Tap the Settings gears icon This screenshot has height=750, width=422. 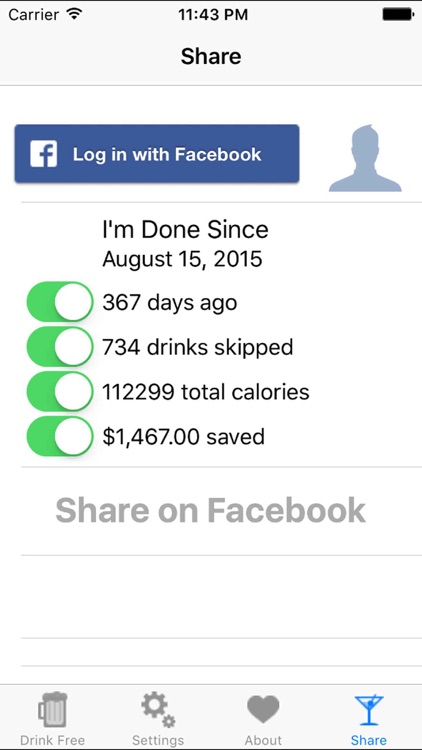coord(158,710)
